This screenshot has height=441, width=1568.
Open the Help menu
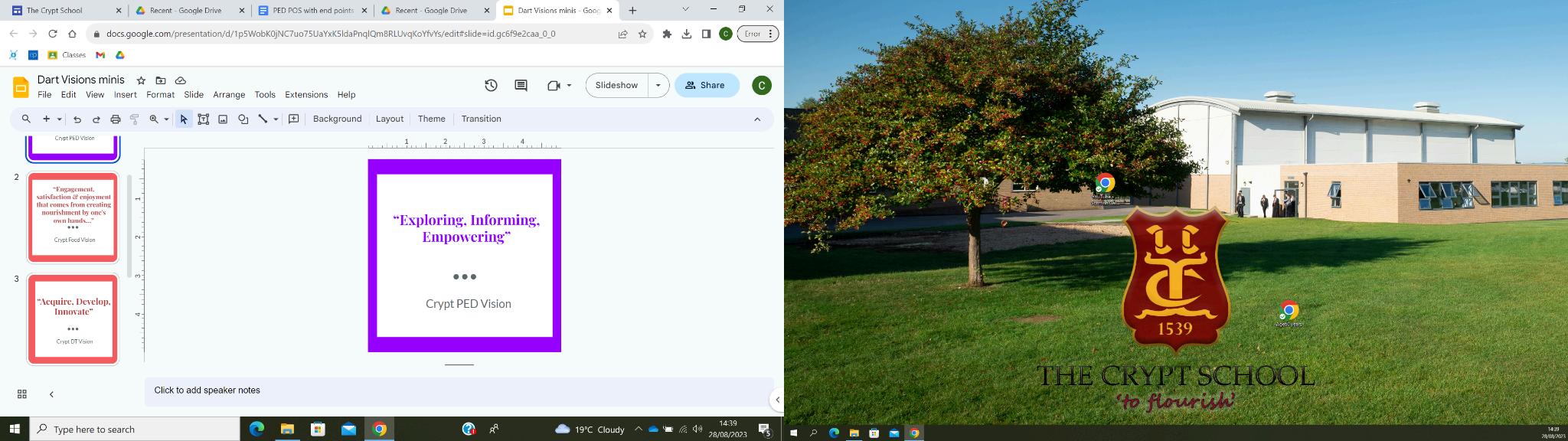click(x=346, y=95)
